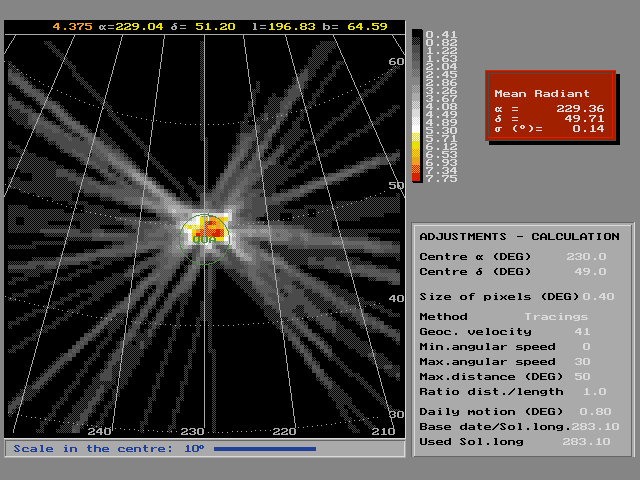Click the 220 right ascension axis label
The height and width of the screenshot is (480, 640).
(x=284, y=431)
